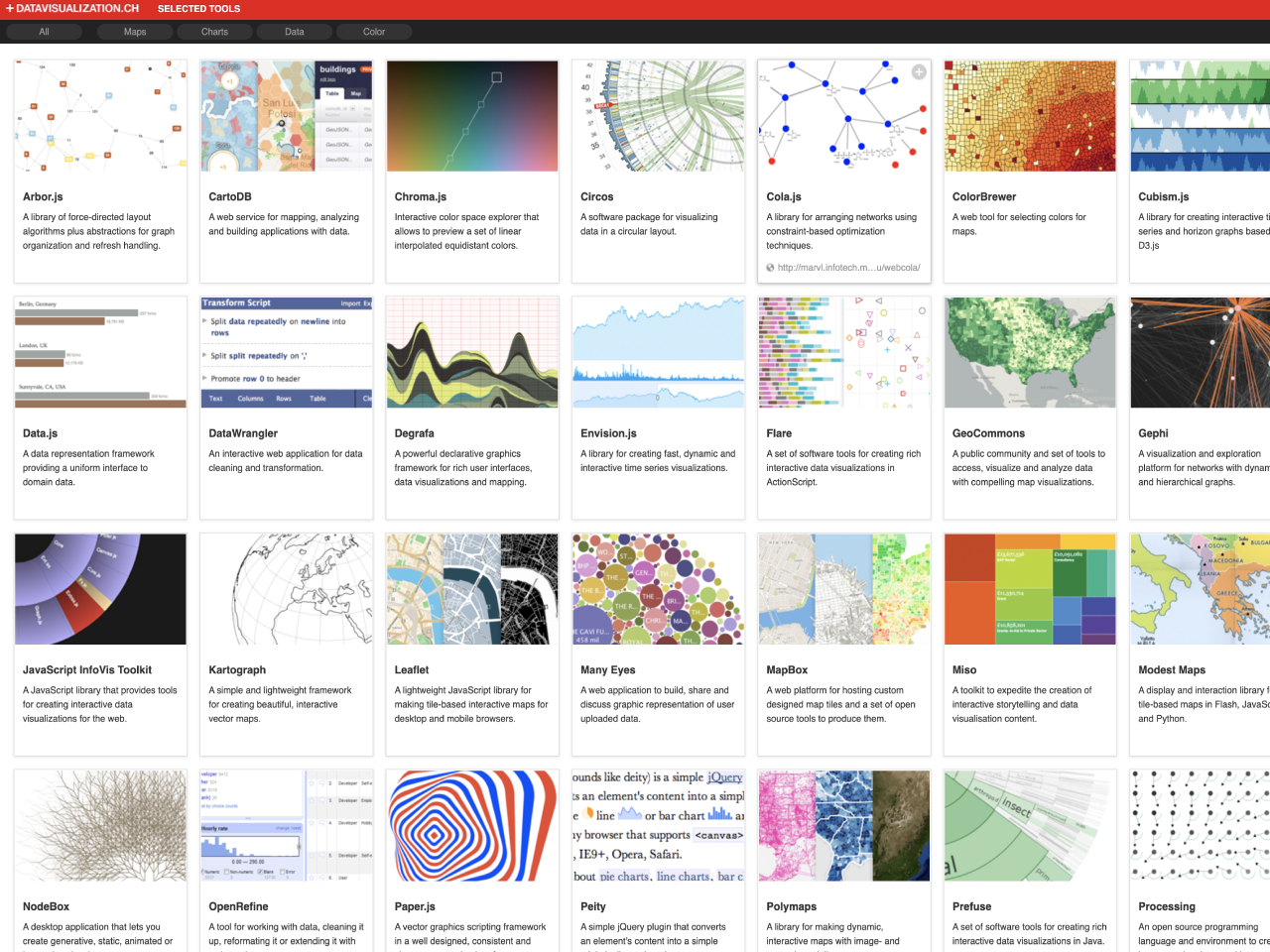Filter tools by Maps
The image size is (1270, 952).
point(135,32)
